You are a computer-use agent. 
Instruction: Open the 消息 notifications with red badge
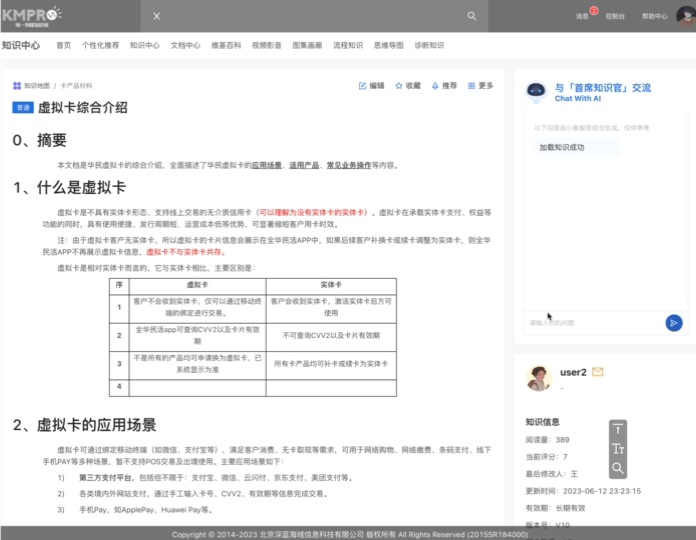click(584, 16)
